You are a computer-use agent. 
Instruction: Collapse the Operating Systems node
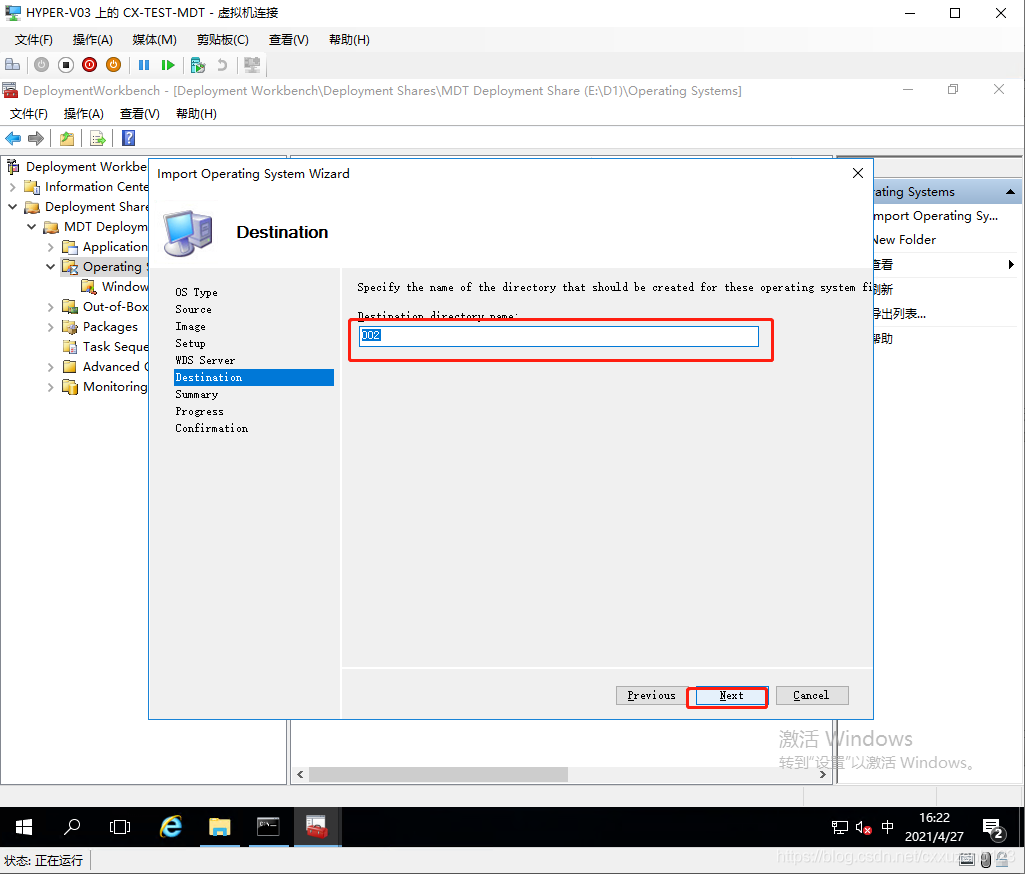pyautogui.click(x=50, y=267)
